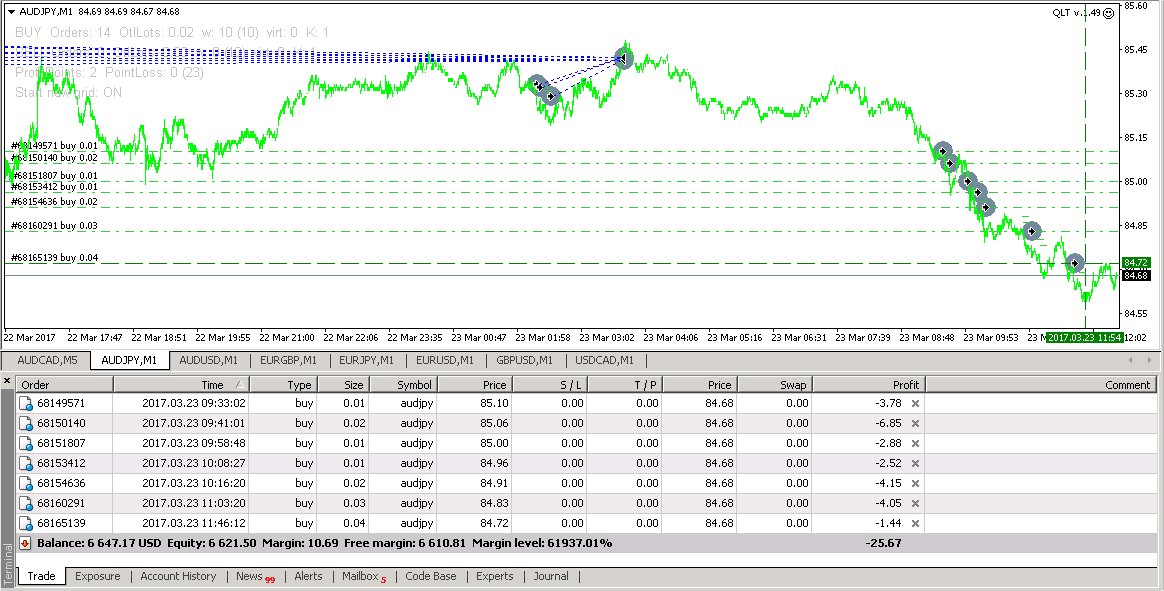The height and width of the screenshot is (591, 1164).
Task: Open the Code Base tab
Action: [x=431, y=576]
